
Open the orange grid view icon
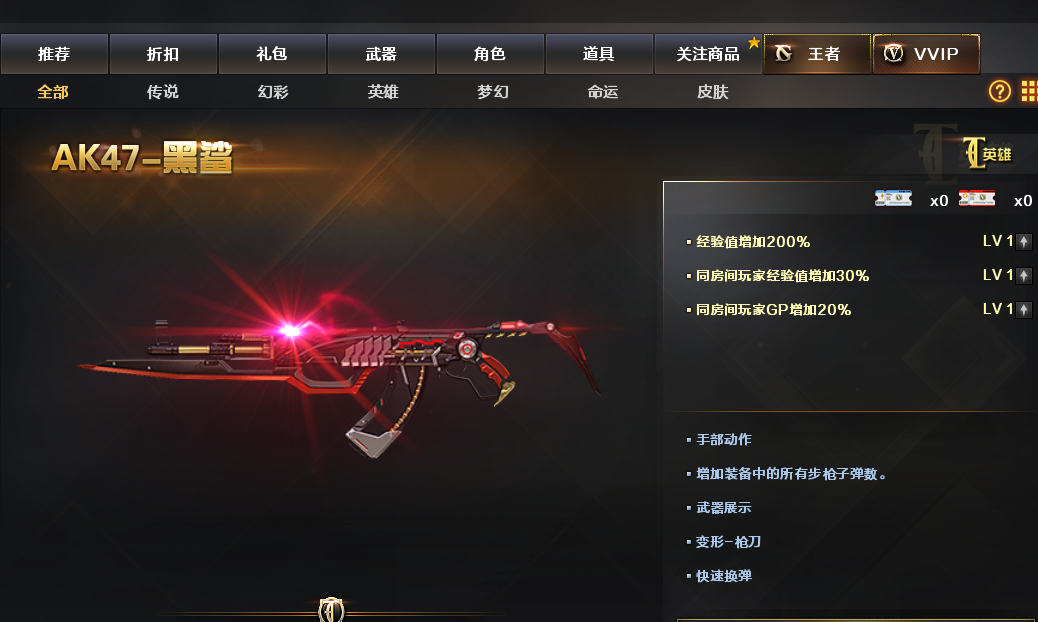pyautogui.click(x=1029, y=91)
